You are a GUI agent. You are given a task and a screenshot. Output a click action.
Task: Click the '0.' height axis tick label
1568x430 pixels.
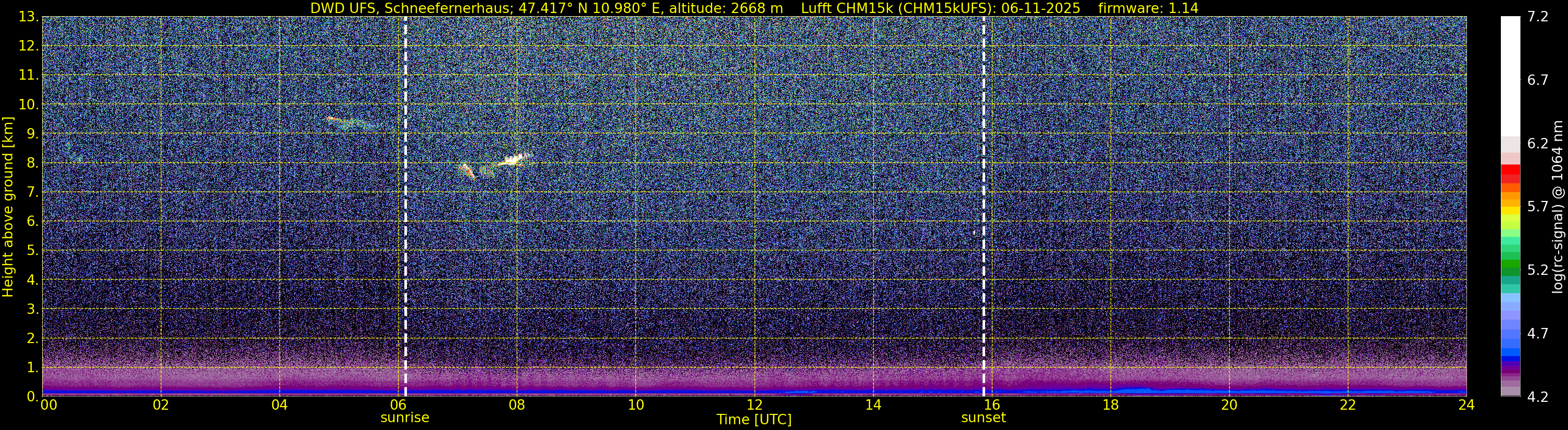(x=33, y=397)
